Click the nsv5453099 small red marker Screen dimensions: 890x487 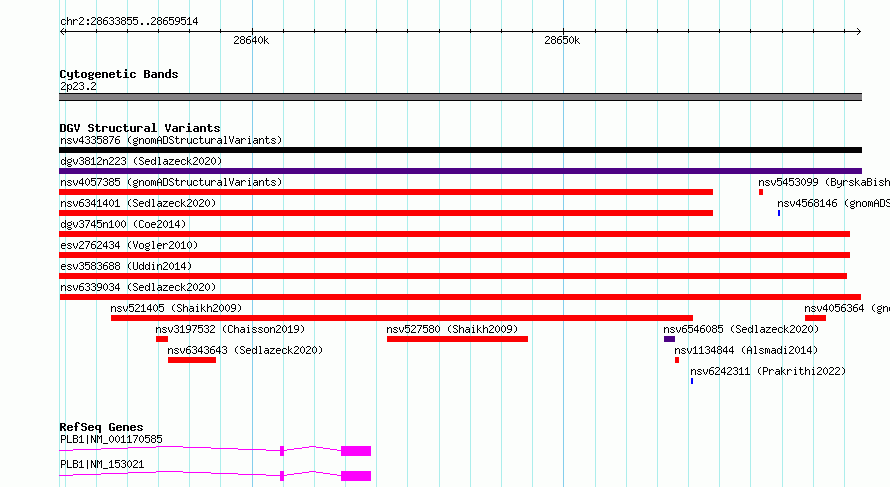(761, 192)
